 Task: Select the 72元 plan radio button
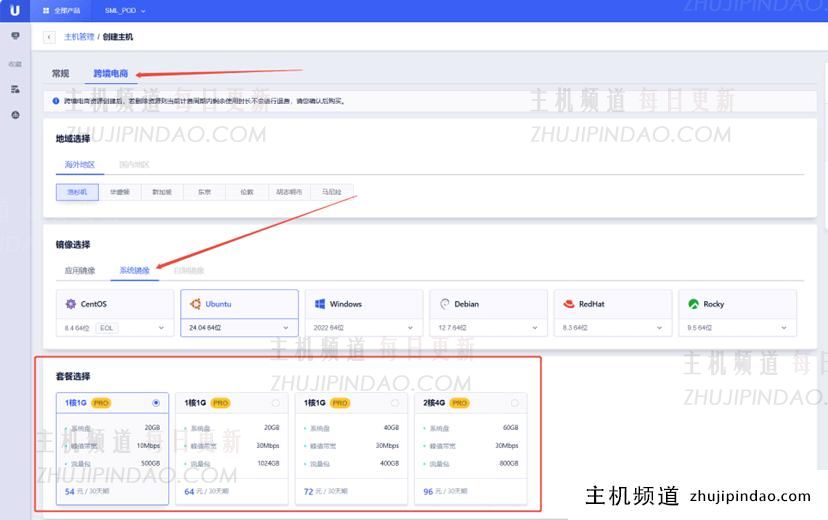coord(395,403)
